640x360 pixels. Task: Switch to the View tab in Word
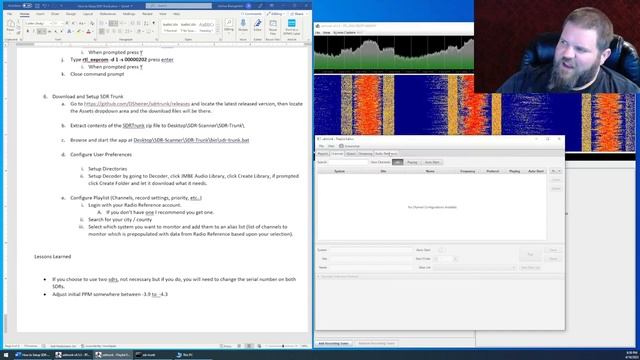pos(163,14)
